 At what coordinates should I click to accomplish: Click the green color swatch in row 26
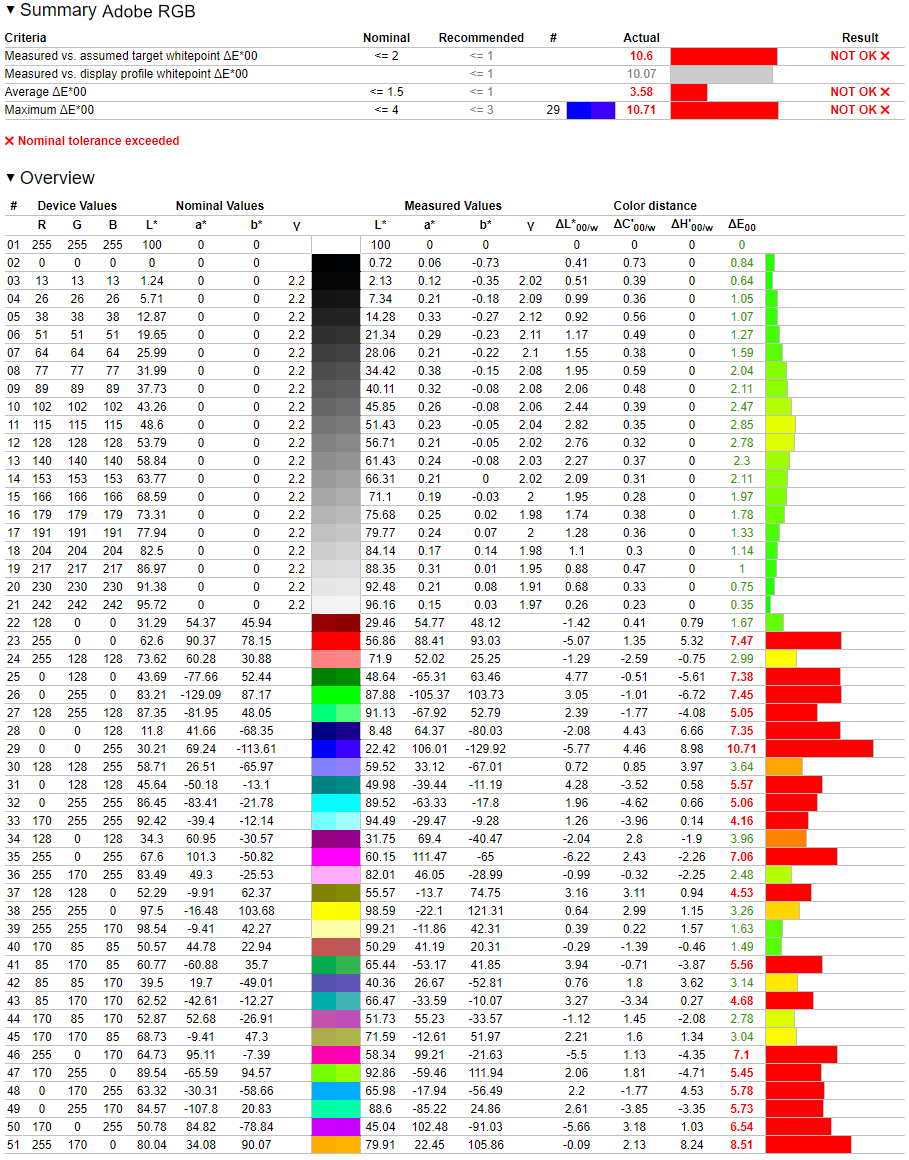[336, 695]
